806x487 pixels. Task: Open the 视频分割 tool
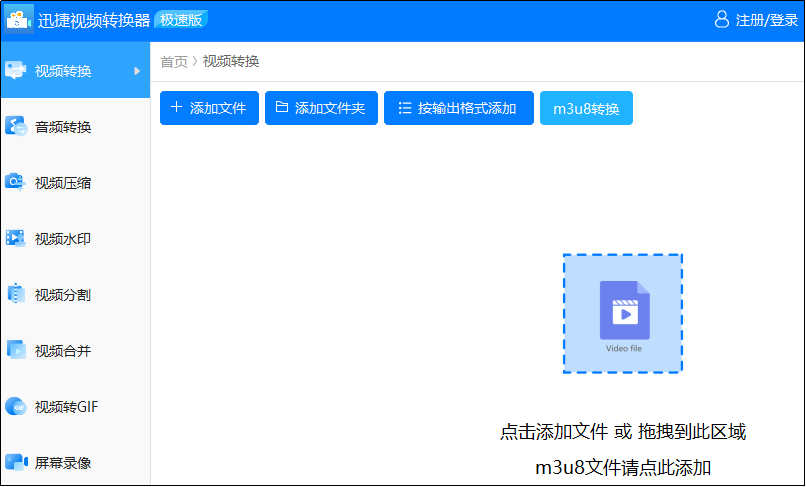coord(76,295)
